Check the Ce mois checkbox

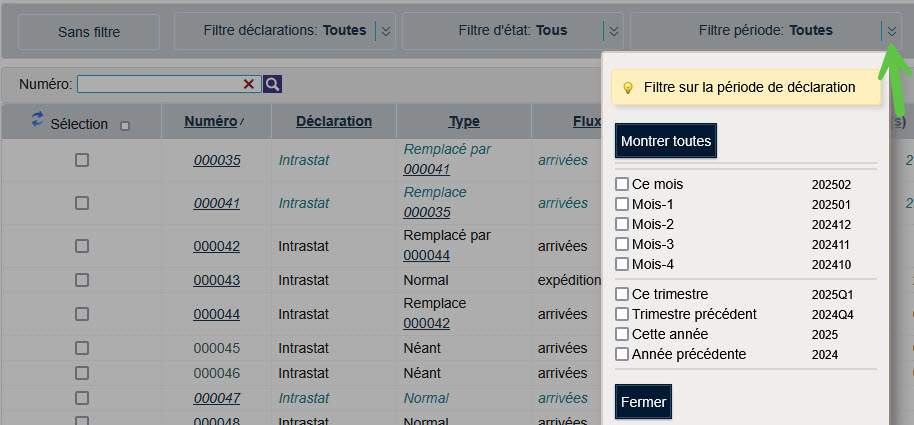622,184
